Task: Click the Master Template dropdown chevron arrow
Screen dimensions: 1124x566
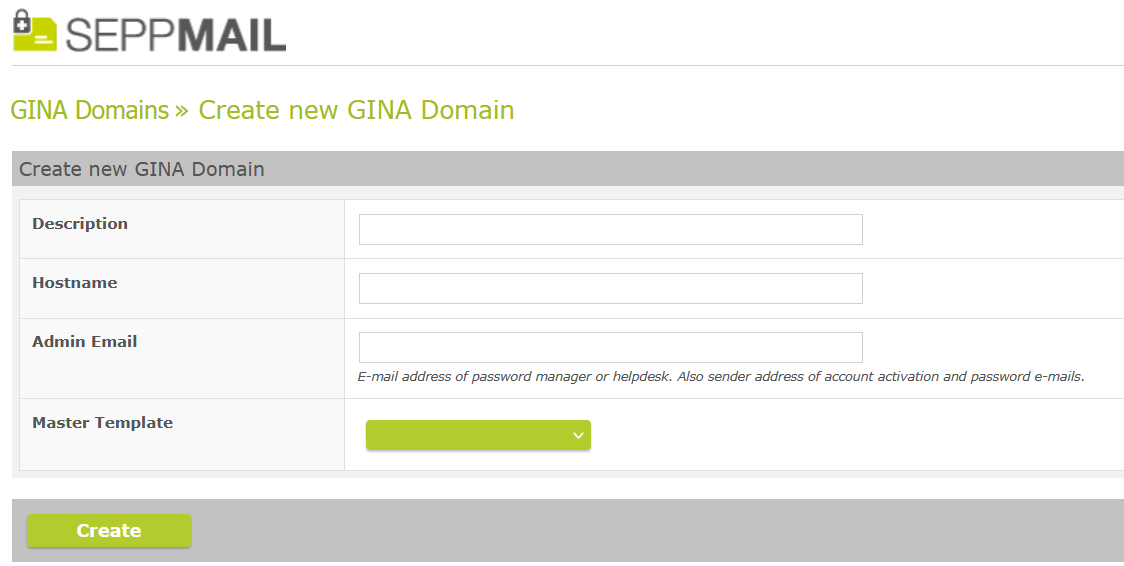Action: click(x=577, y=435)
